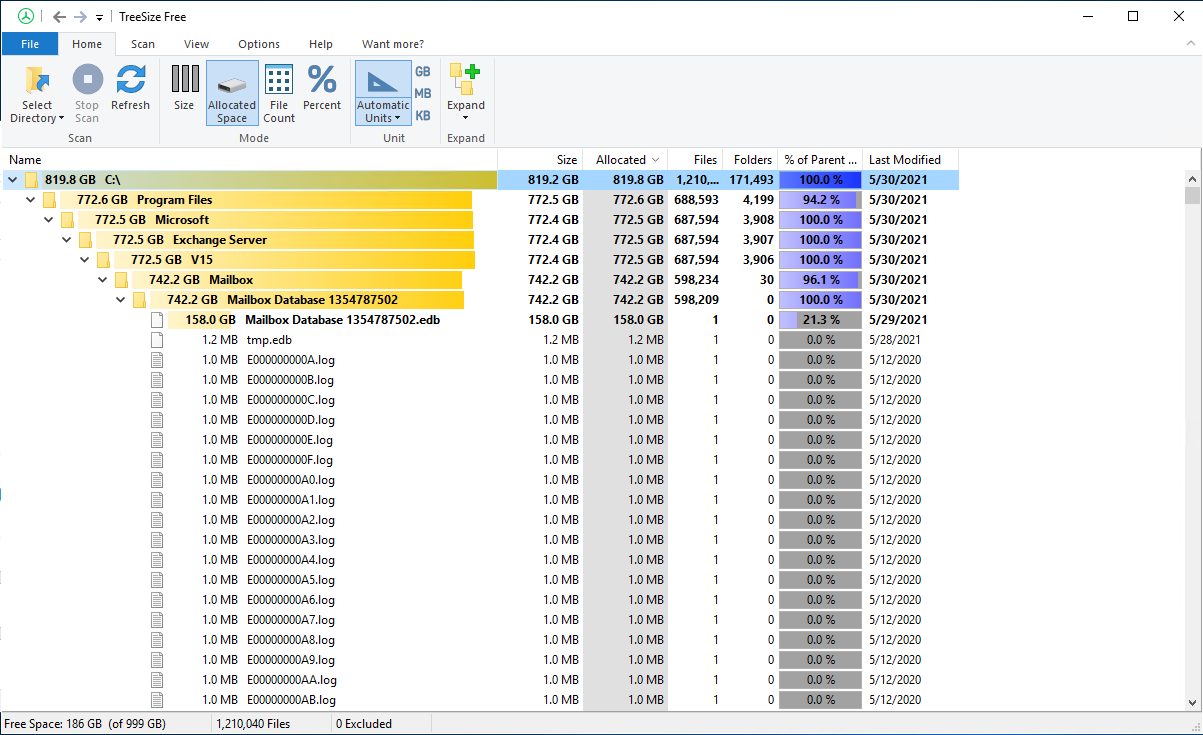Open the Help tab

pyautogui.click(x=321, y=44)
